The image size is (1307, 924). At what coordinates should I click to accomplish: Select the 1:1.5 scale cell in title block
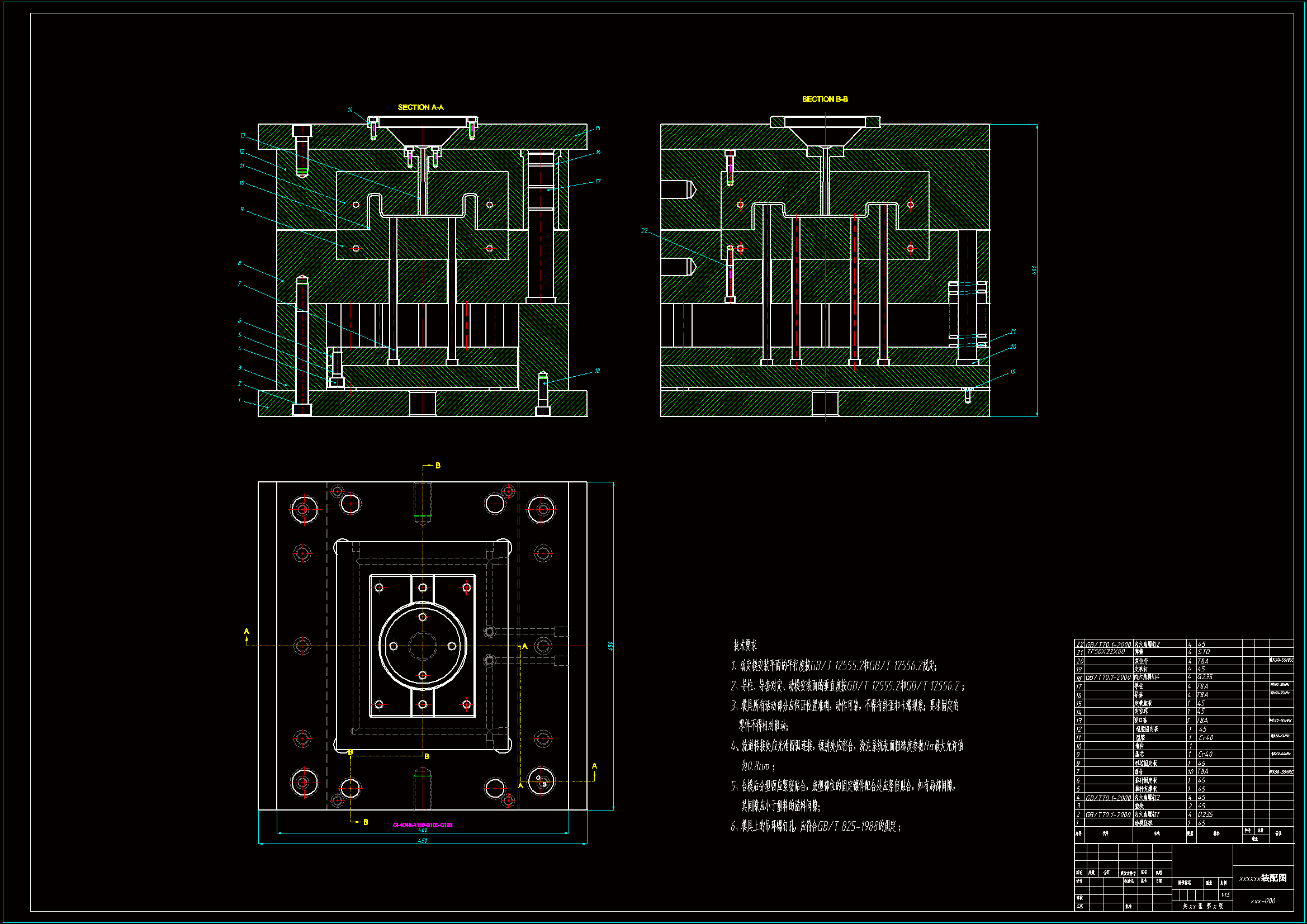1225,895
